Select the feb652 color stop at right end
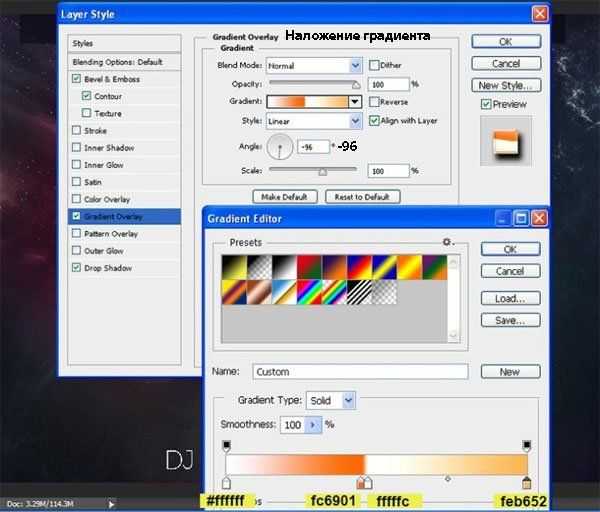 527,483
